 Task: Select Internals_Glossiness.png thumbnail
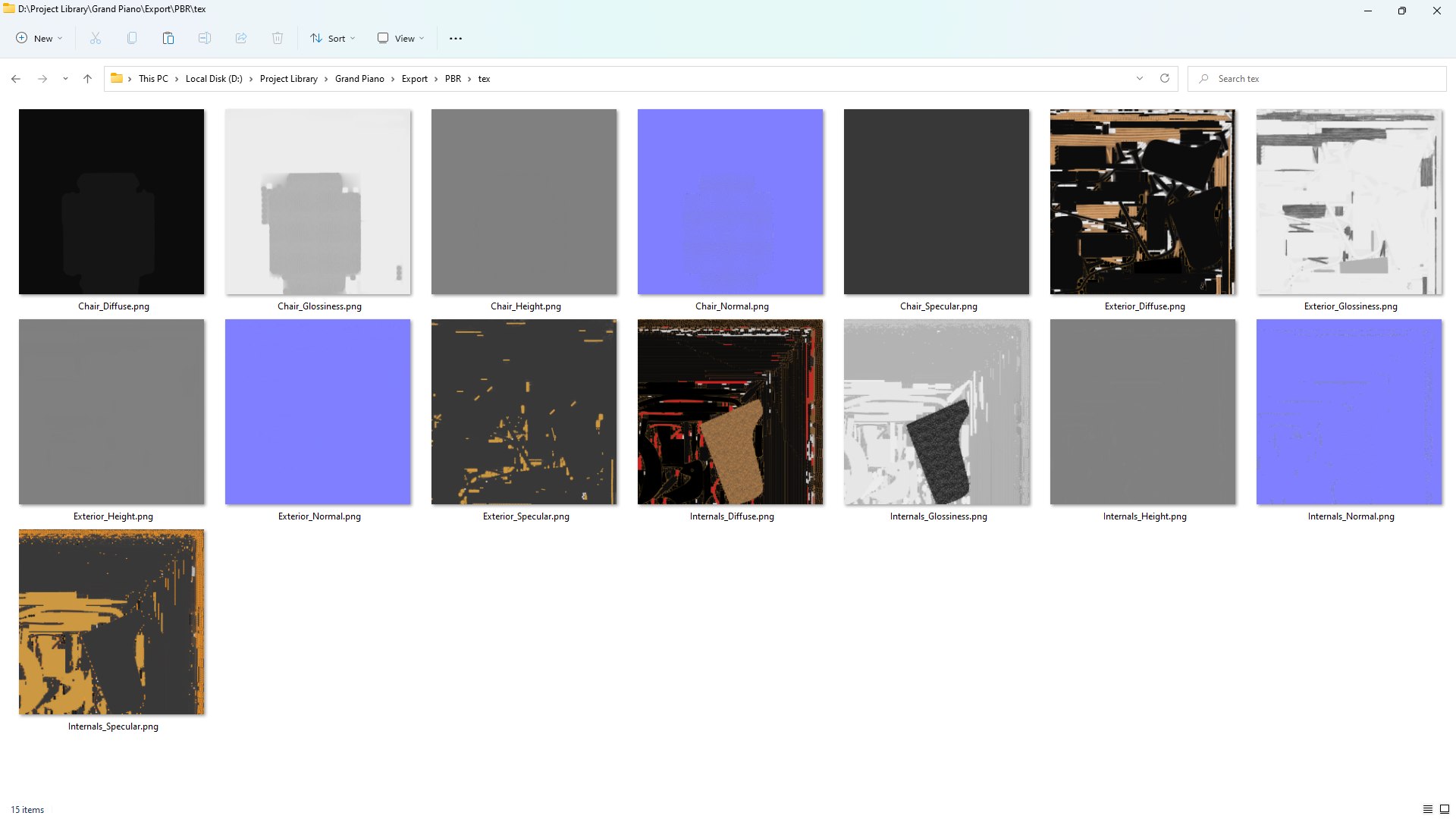point(937,412)
